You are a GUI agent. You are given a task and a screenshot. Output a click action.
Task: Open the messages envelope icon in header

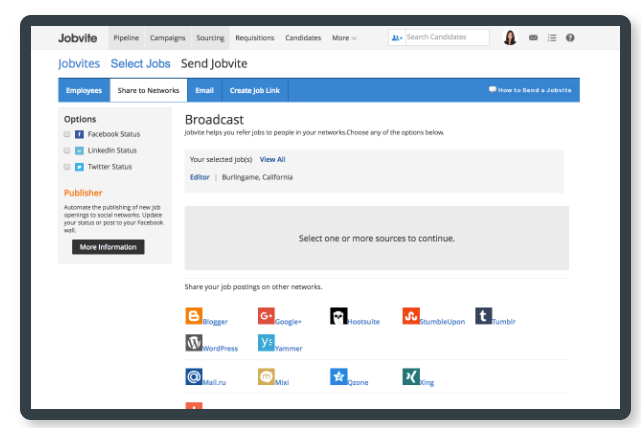coord(533,38)
